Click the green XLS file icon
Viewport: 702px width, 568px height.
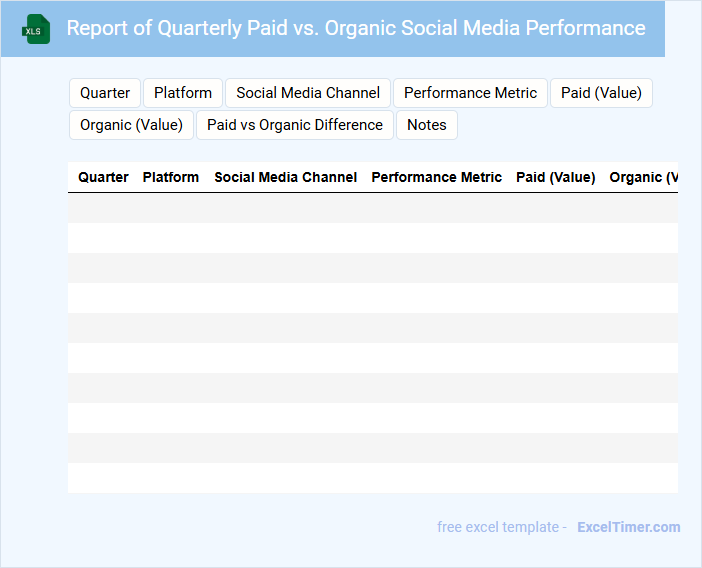click(x=37, y=29)
